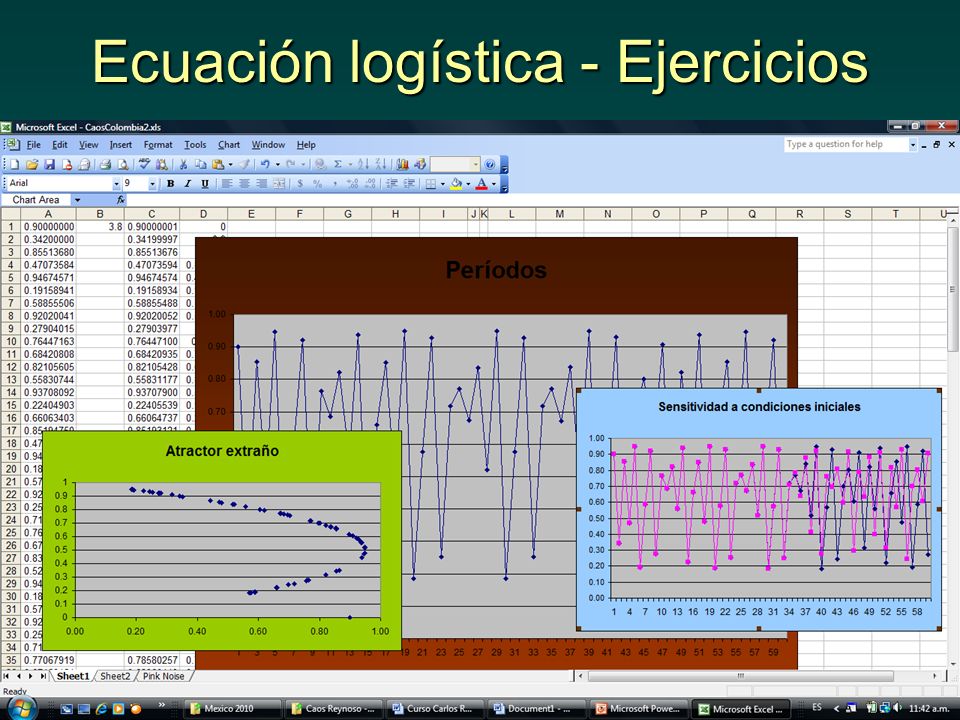This screenshot has height=720, width=960.
Task: Click the Paste clipboard icon
Action: coord(217,164)
